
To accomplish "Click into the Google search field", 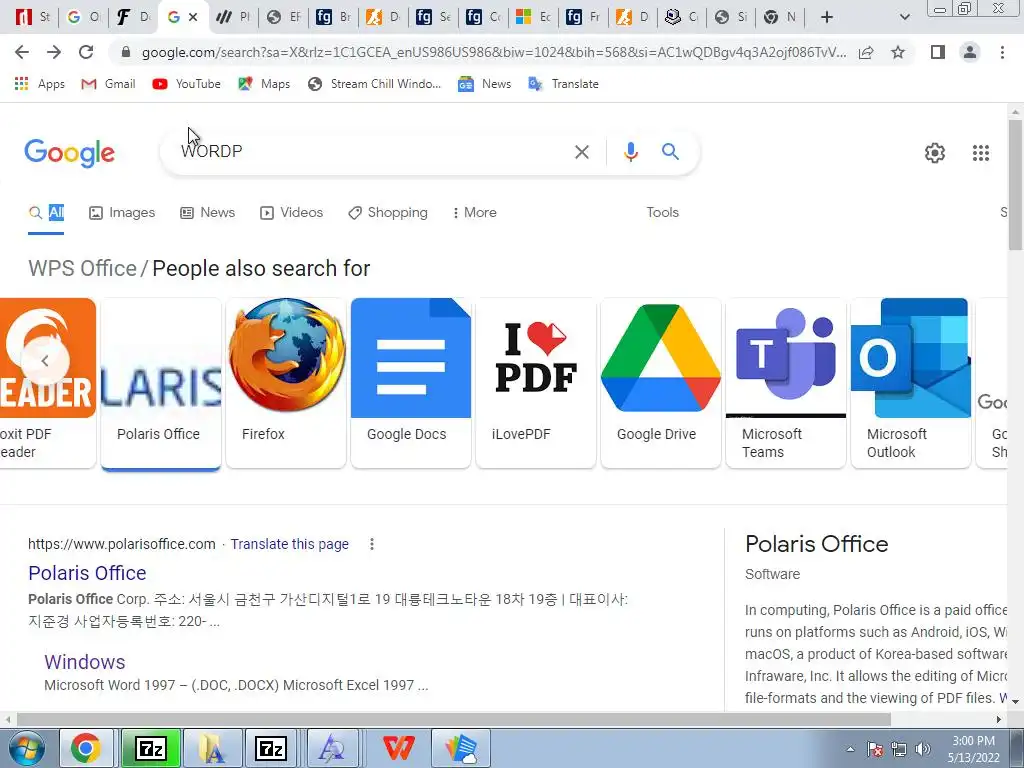I will [x=372, y=152].
